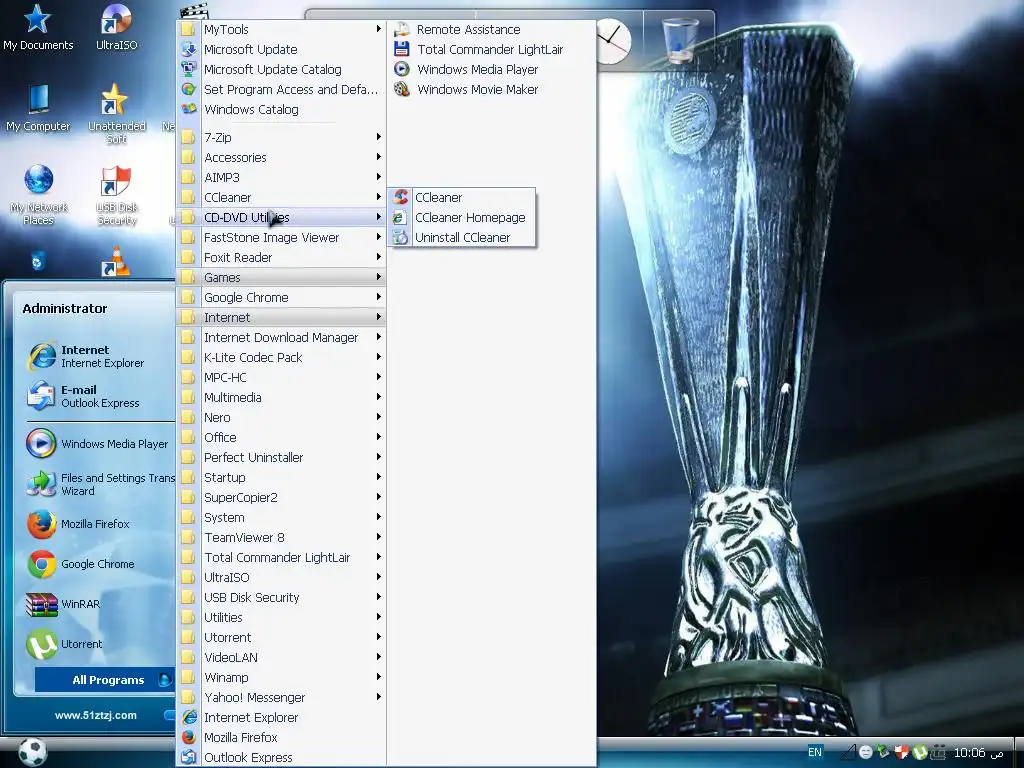Launch Outlook Express at programs list bottom
Screen dimensions: 1024x768
[x=281, y=758]
